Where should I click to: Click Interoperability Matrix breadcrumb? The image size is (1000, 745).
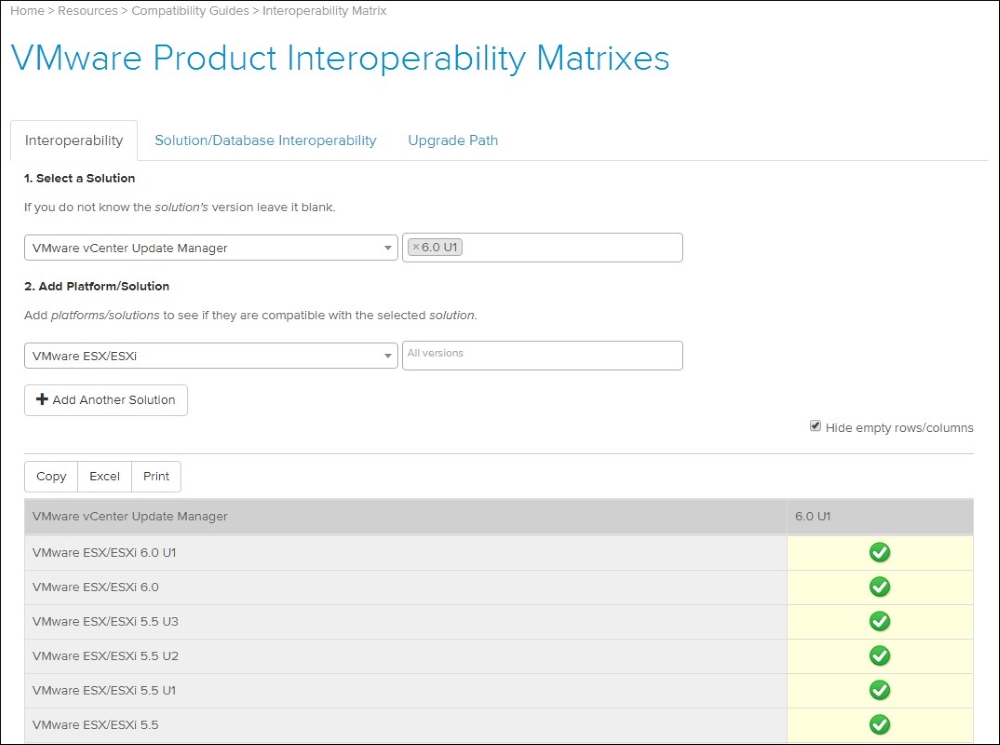click(x=325, y=11)
